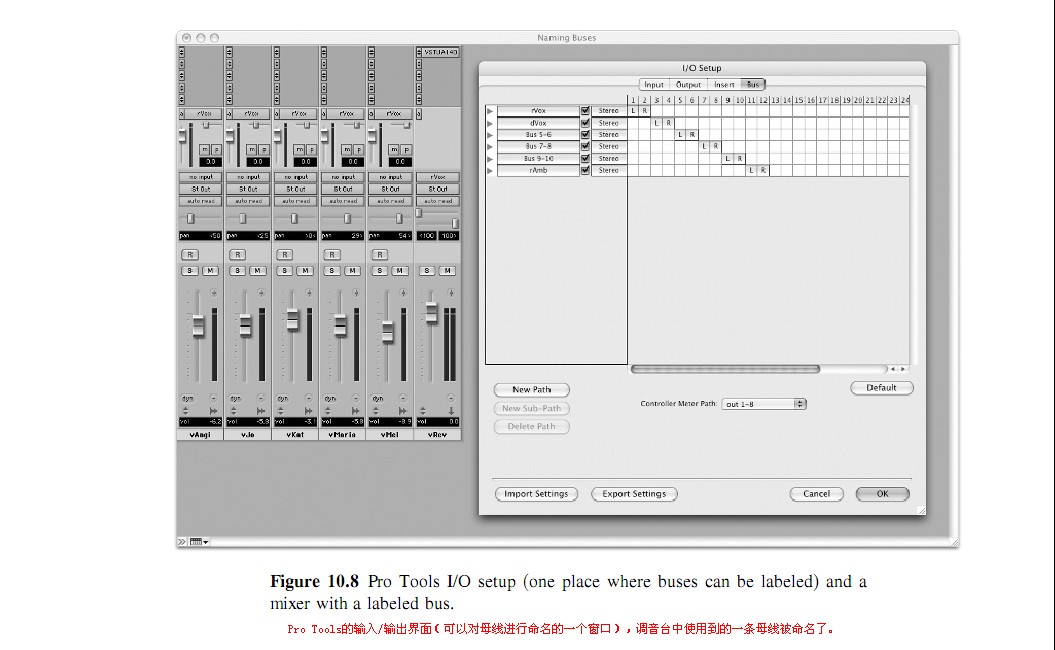Mute the vRev aux channel

click(x=448, y=270)
